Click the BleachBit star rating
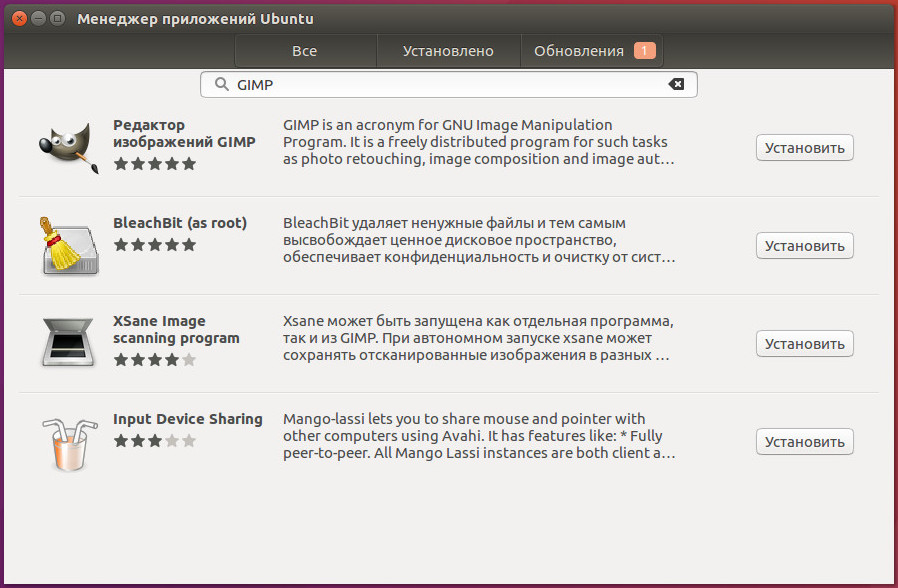898x588 pixels. tap(155, 245)
